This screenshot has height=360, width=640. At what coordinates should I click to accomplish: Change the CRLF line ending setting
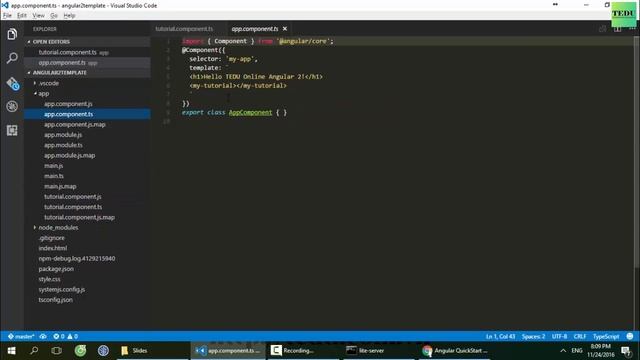(x=580, y=336)
